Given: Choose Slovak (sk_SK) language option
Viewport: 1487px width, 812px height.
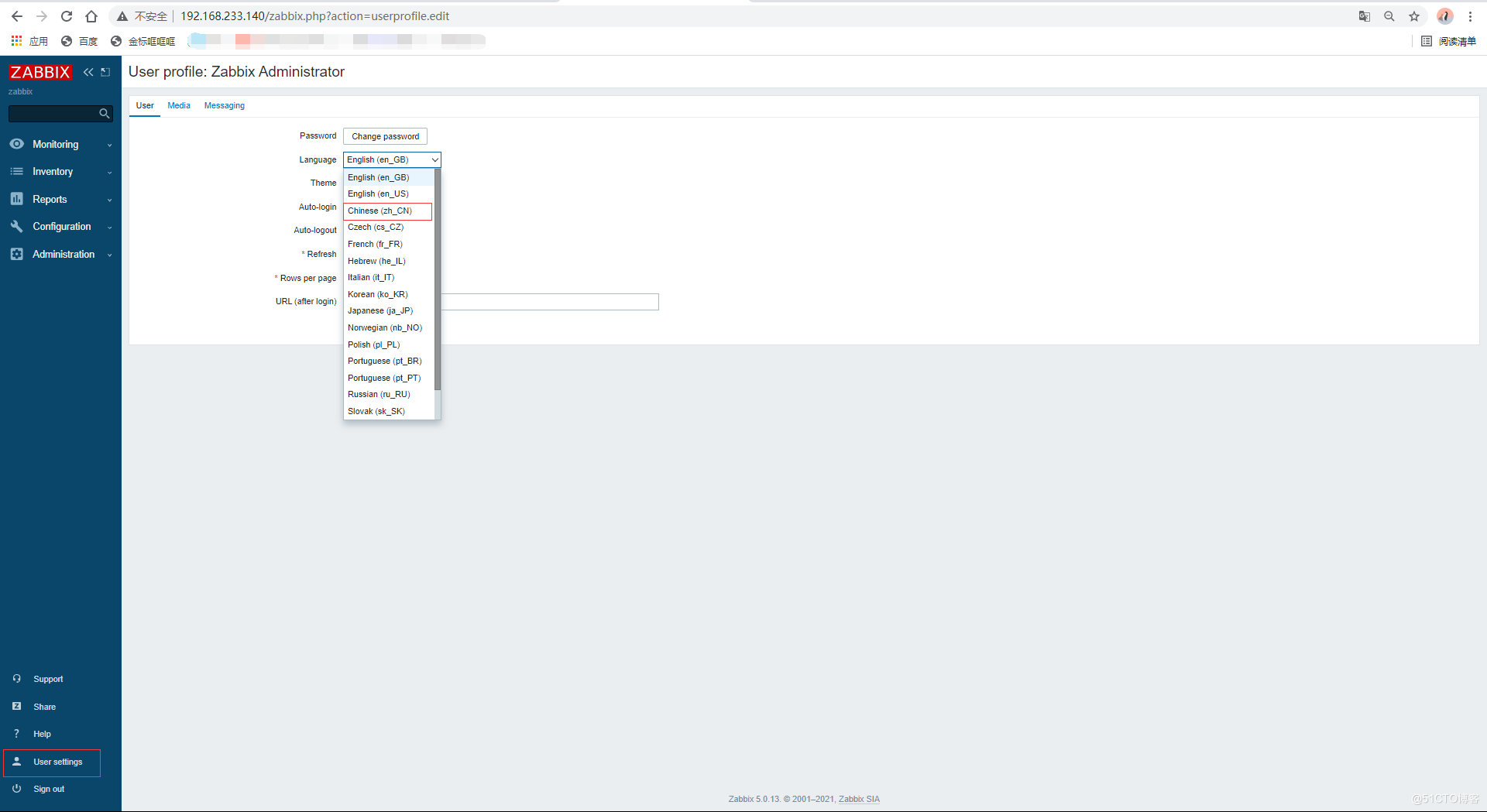Looking at the screenshot, I should [389, 411].
